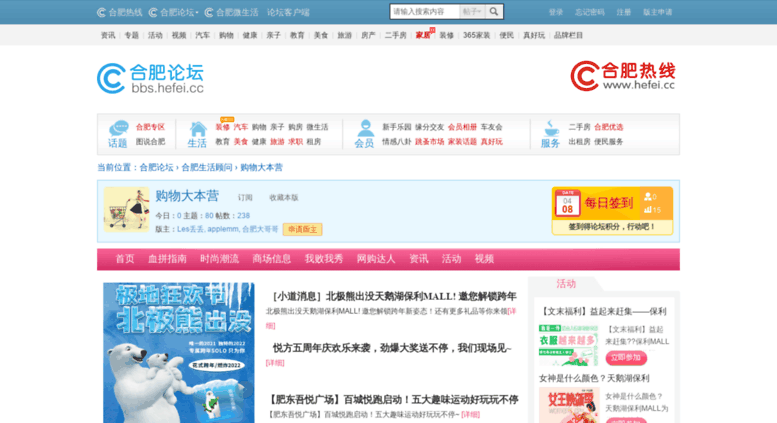This screenshot has height=423, width=777.
Task: Open moderator applemm profile link
Action: [222, 229]
